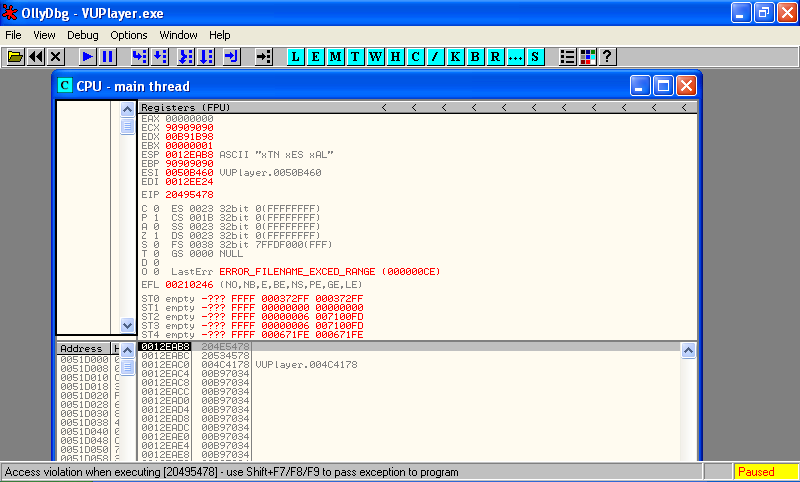Open Source window with S button

(x=535, y=57)
